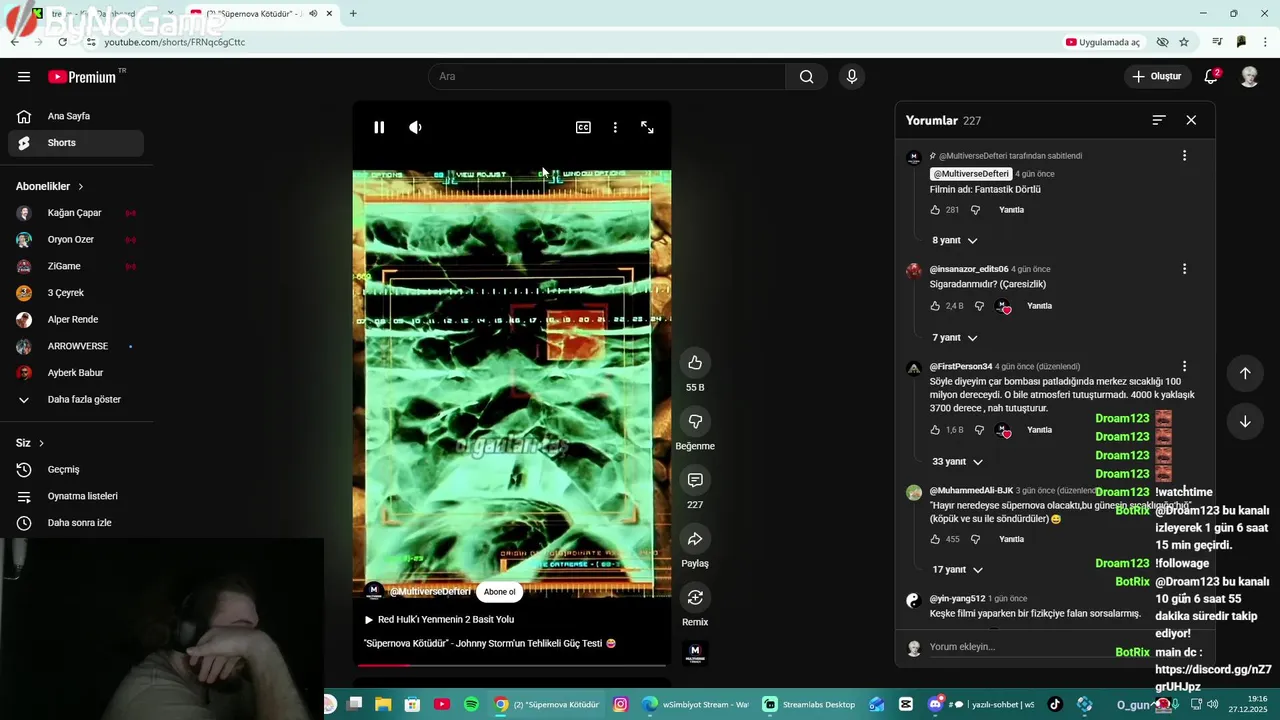Expand the Abonelikler section arrow

click(x=81, y=187)
